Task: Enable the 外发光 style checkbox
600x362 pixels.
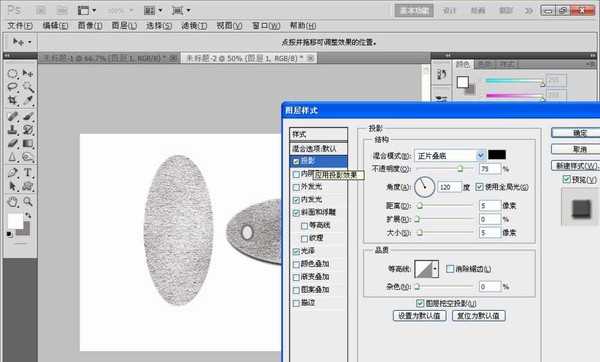Action: click(x=296, y=187)
